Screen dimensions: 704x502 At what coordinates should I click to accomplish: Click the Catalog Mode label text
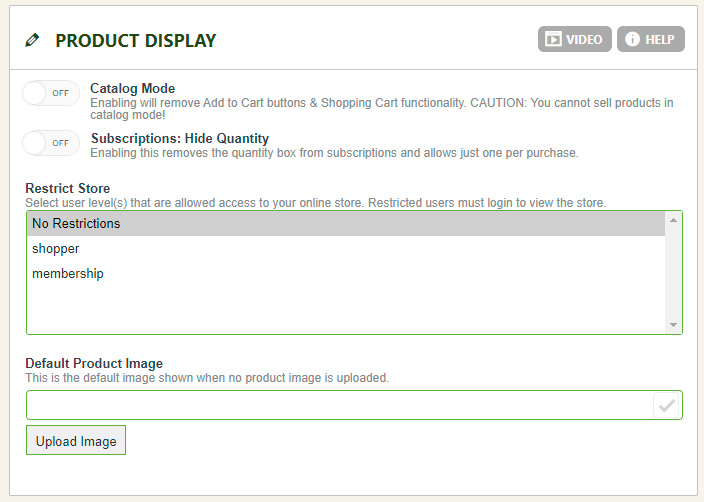(x=132, y=89)
